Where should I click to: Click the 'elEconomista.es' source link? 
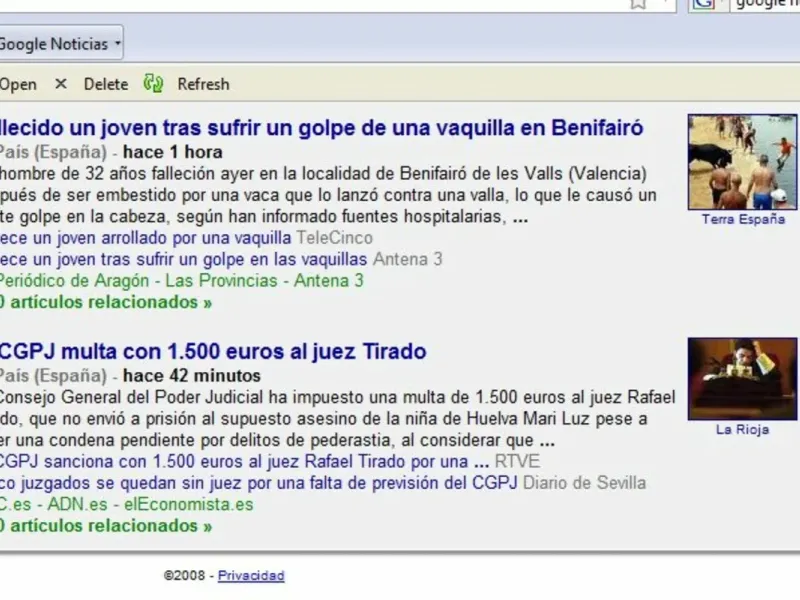coord(189,504)
